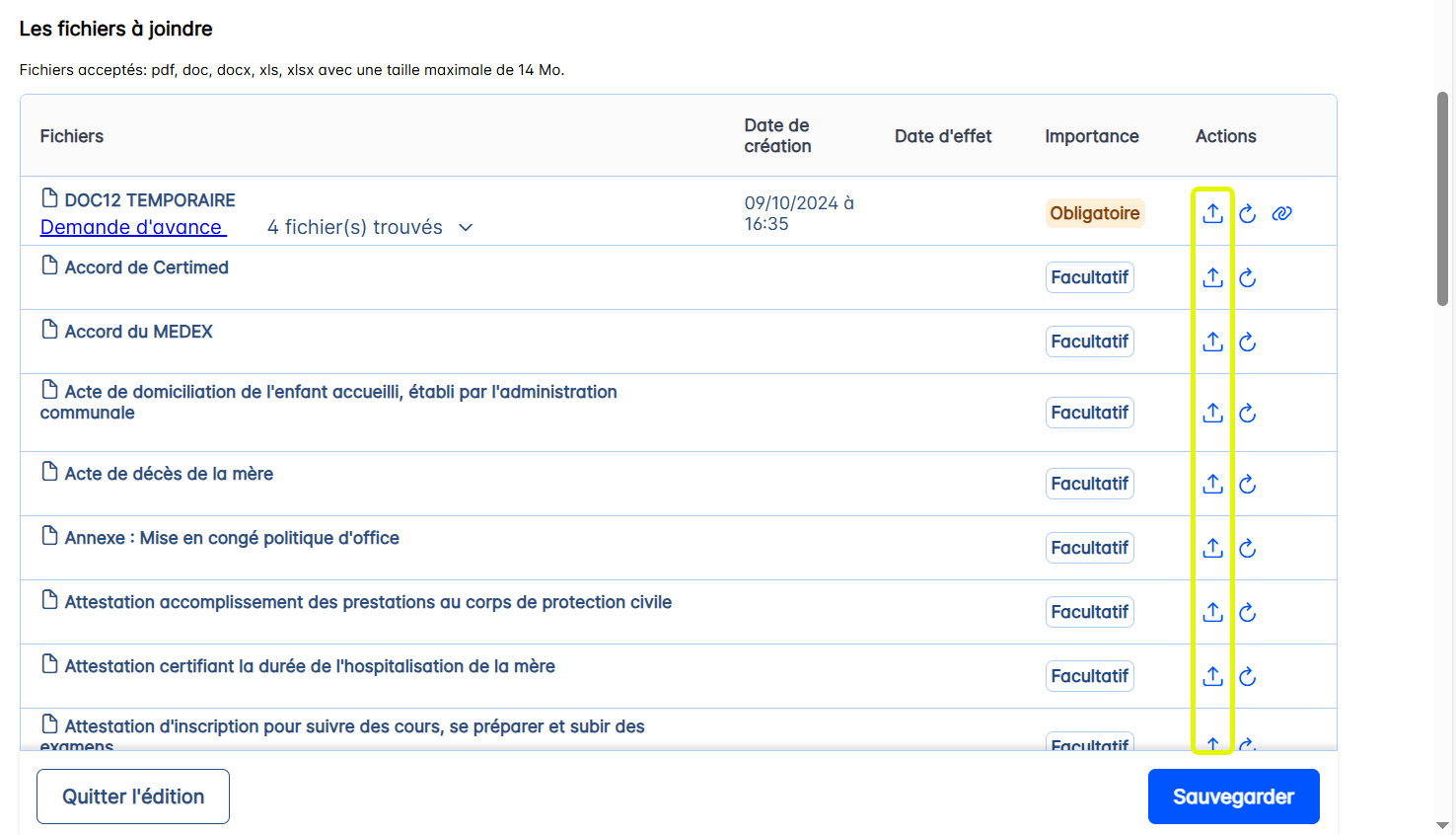Click the Obligatoire badge
This screenshot has width=1456, height=835.
(x=1094, y=213)
